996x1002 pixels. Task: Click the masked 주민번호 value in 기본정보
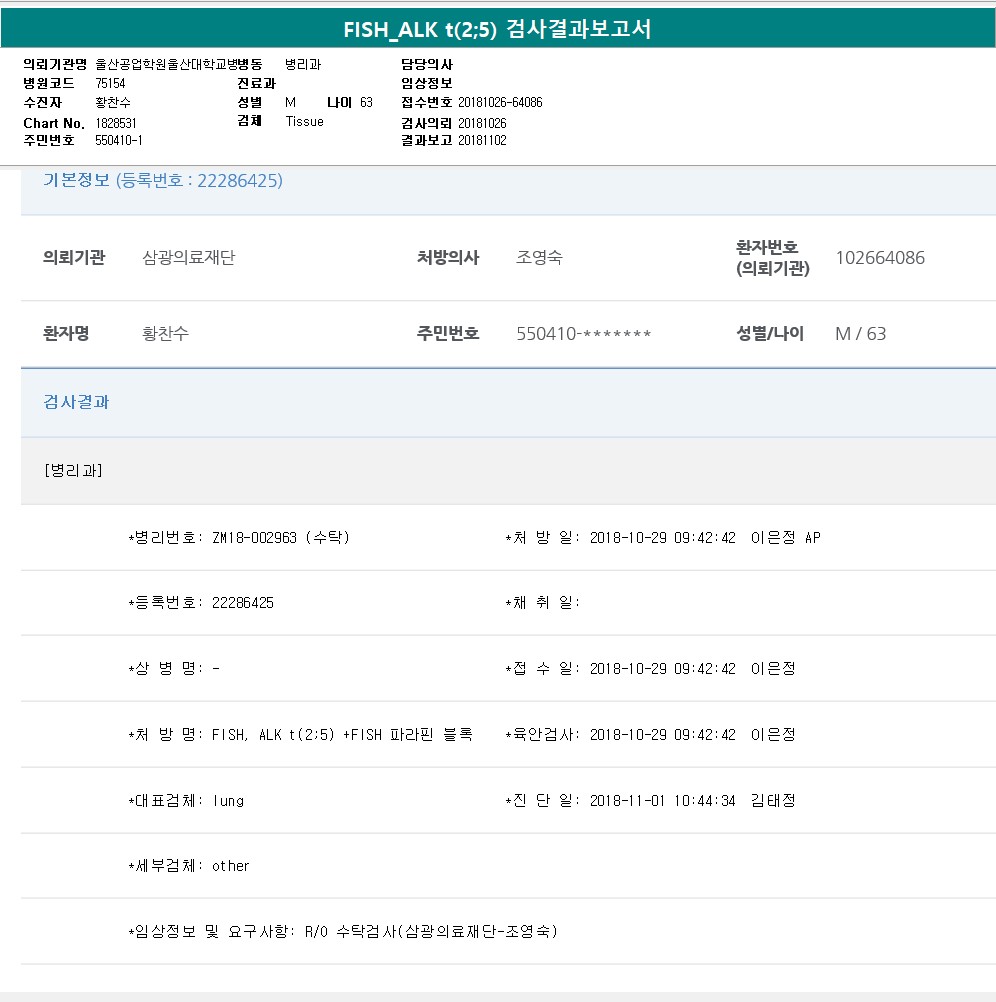tap(583, 334)
